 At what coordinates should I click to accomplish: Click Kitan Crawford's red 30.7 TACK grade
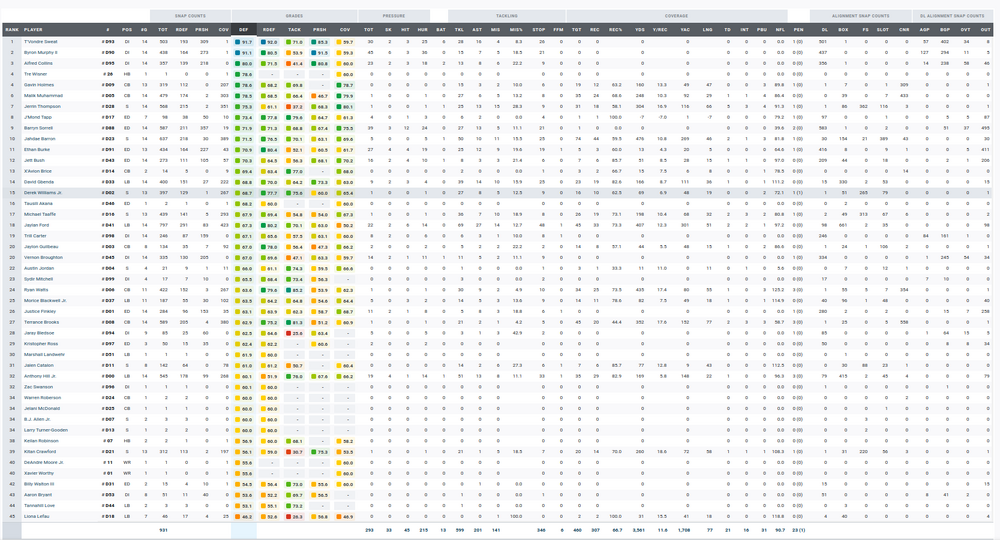[x=294, y=452]
